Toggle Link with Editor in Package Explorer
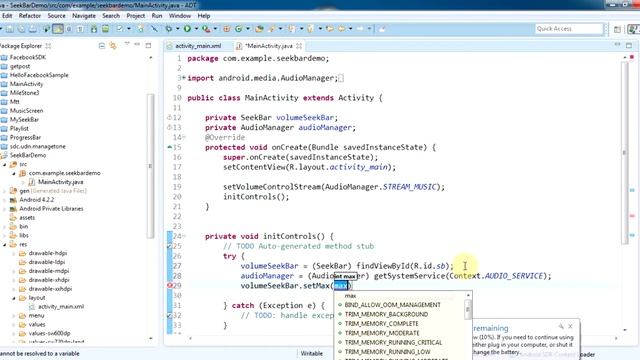Viewport: 640px width, 360px height. click(x=113, y=46)
